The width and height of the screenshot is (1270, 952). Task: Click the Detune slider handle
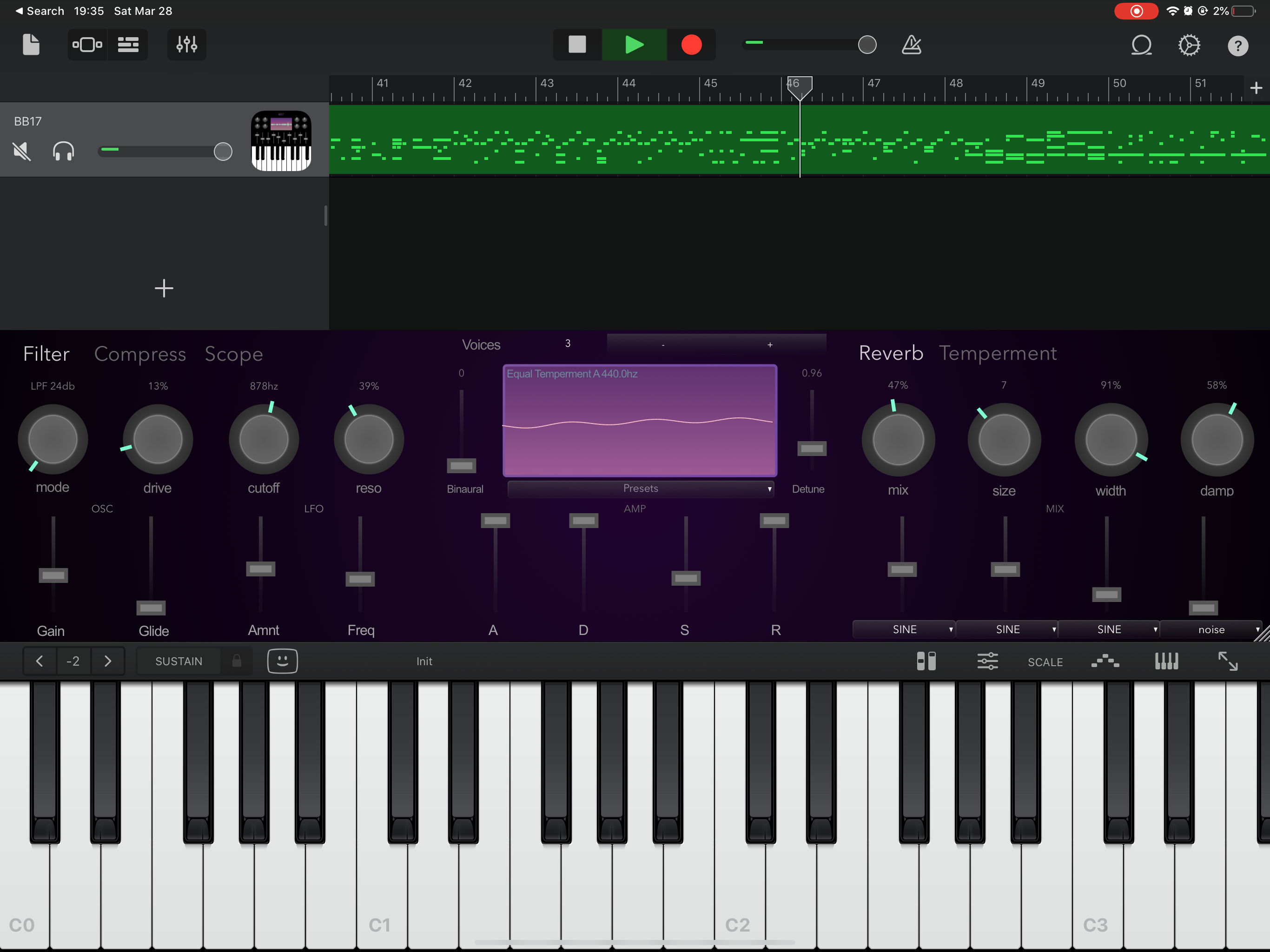click(812, 448)
